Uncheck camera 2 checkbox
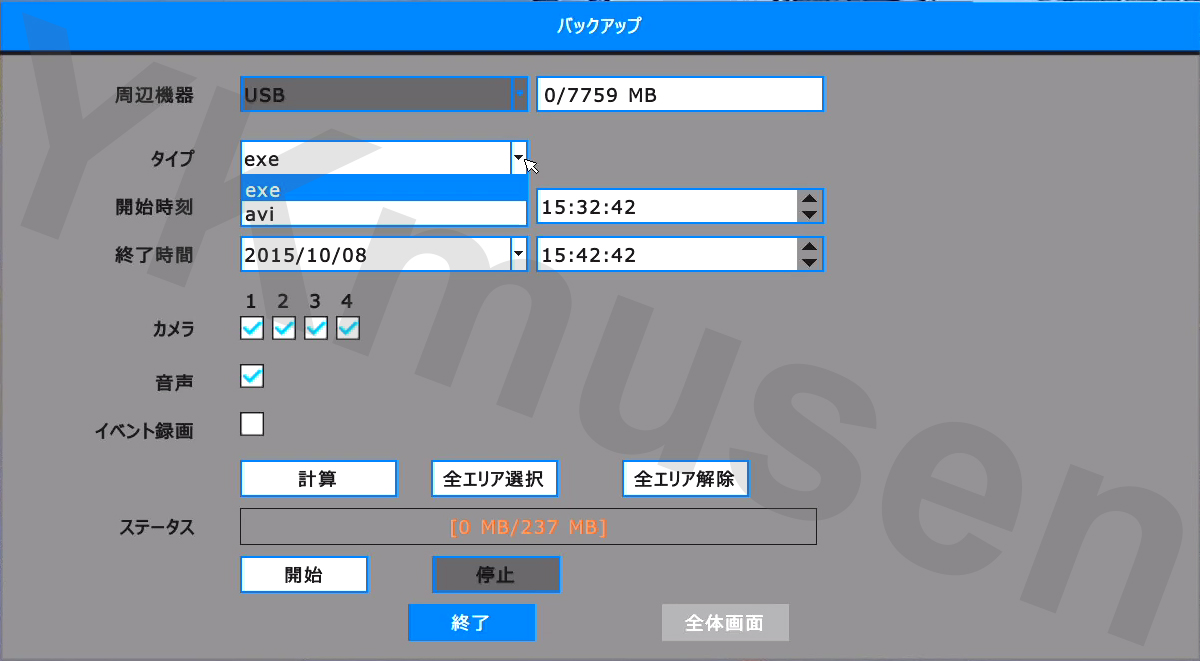Image resolution: width=1200 pixels, height=661 pixels. tap(284, 328)
